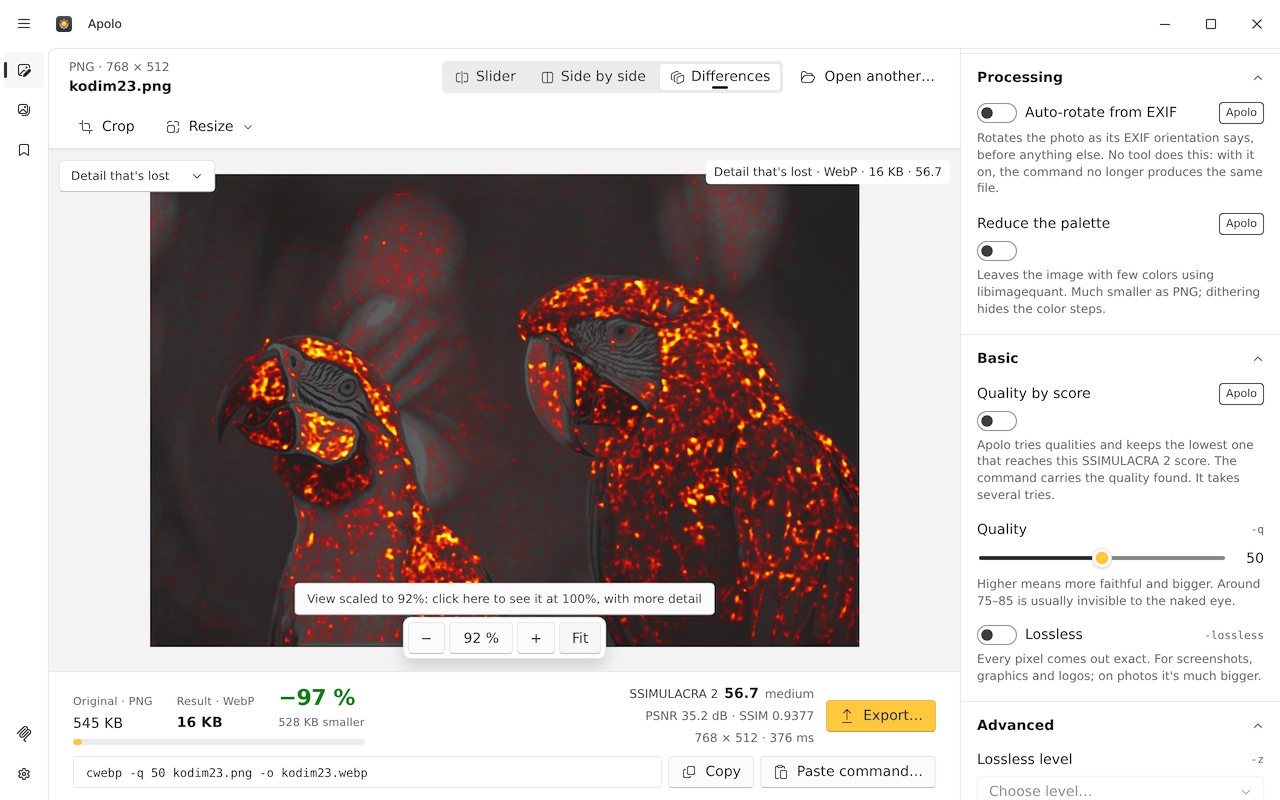Enable Reduce the palette switch
The height and width of the screenshot is (800, 1280).
pos(996,251)
